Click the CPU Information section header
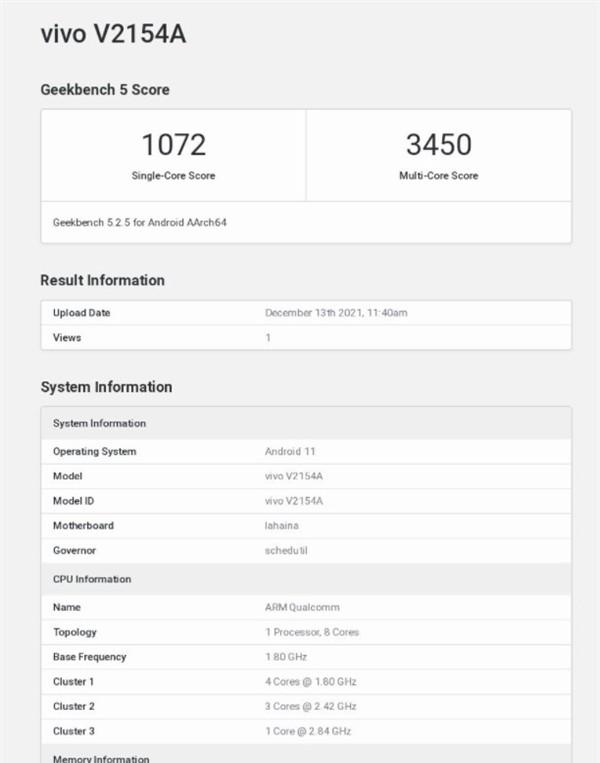This screenshot has width=600, height=763. 306,579
